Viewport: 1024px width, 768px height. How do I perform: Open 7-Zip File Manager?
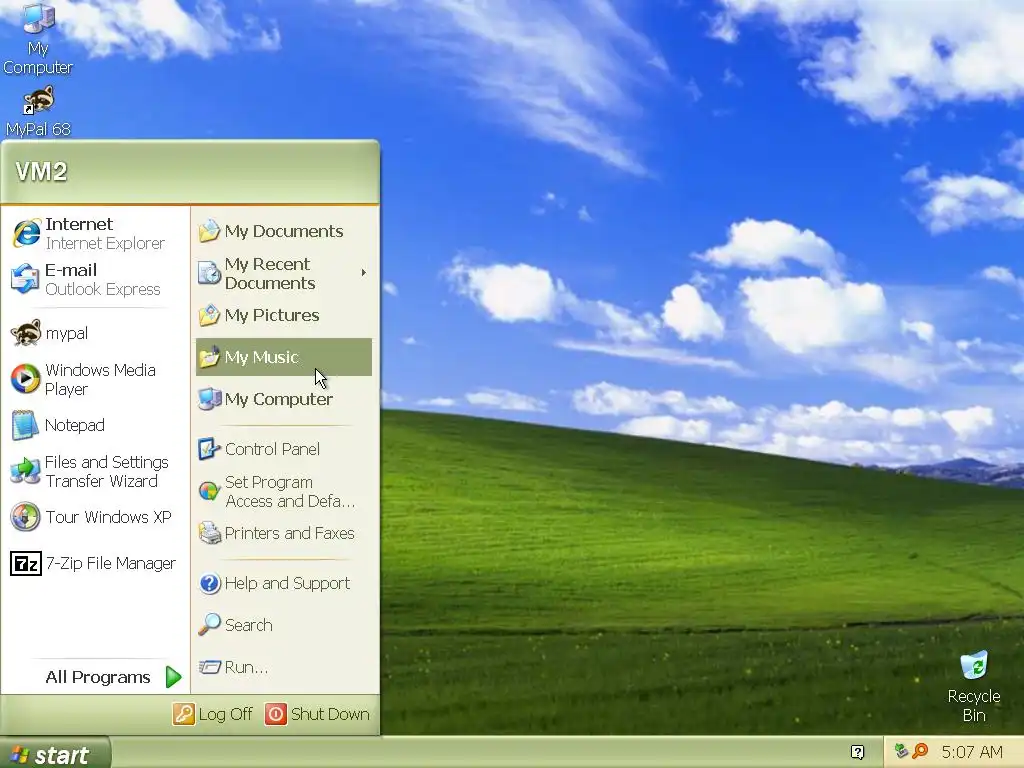tap(95, 563)
